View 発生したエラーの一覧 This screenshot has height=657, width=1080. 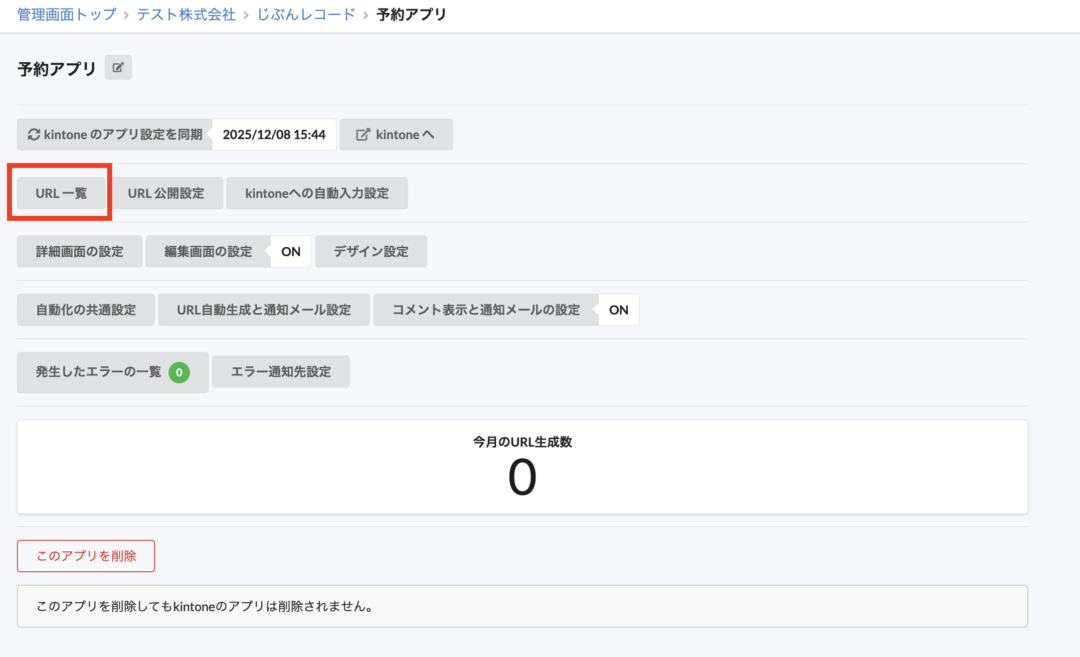tap(100, 371)
